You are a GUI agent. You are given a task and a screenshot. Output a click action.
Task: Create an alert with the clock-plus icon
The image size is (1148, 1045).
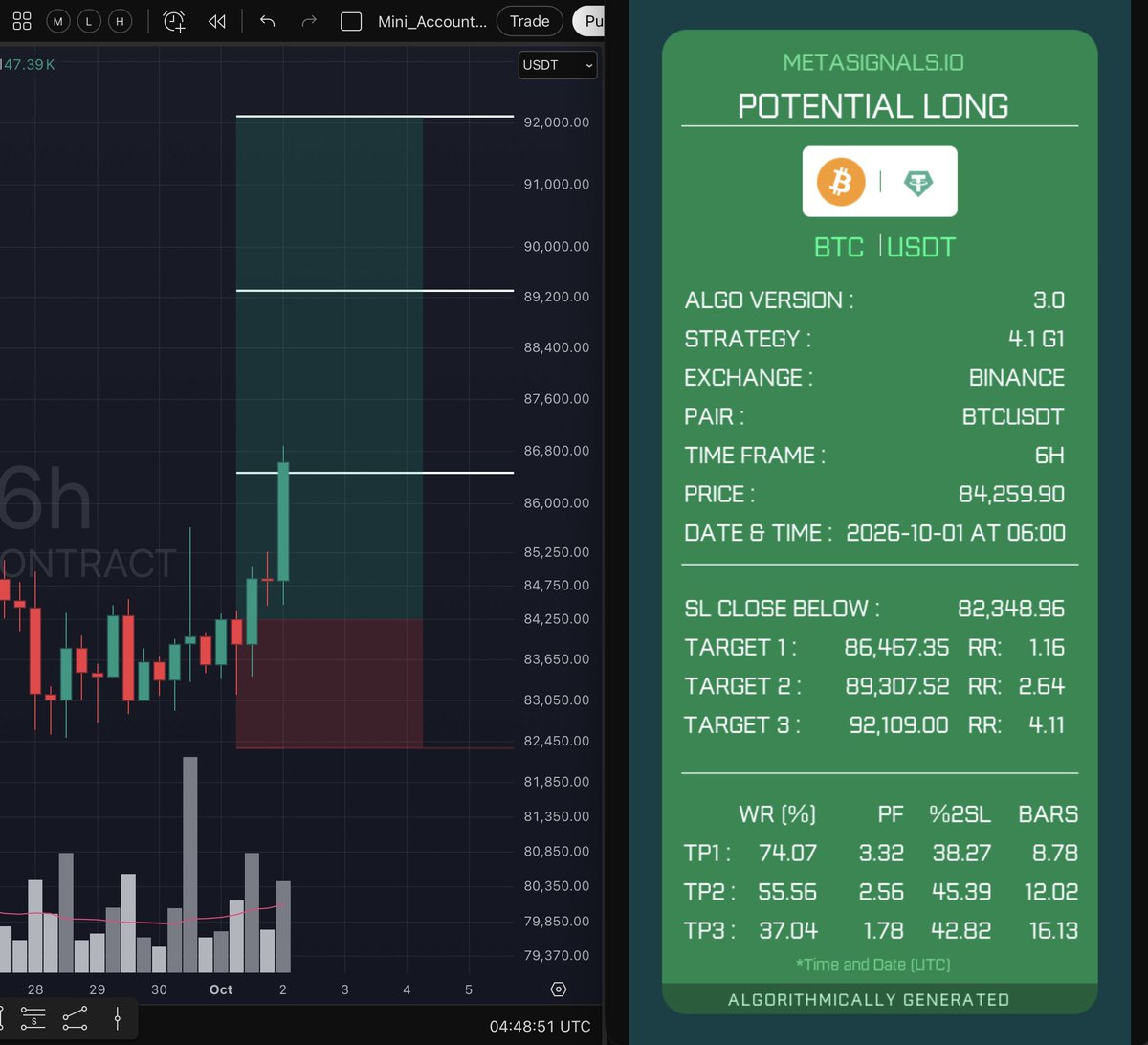(174, 21)
